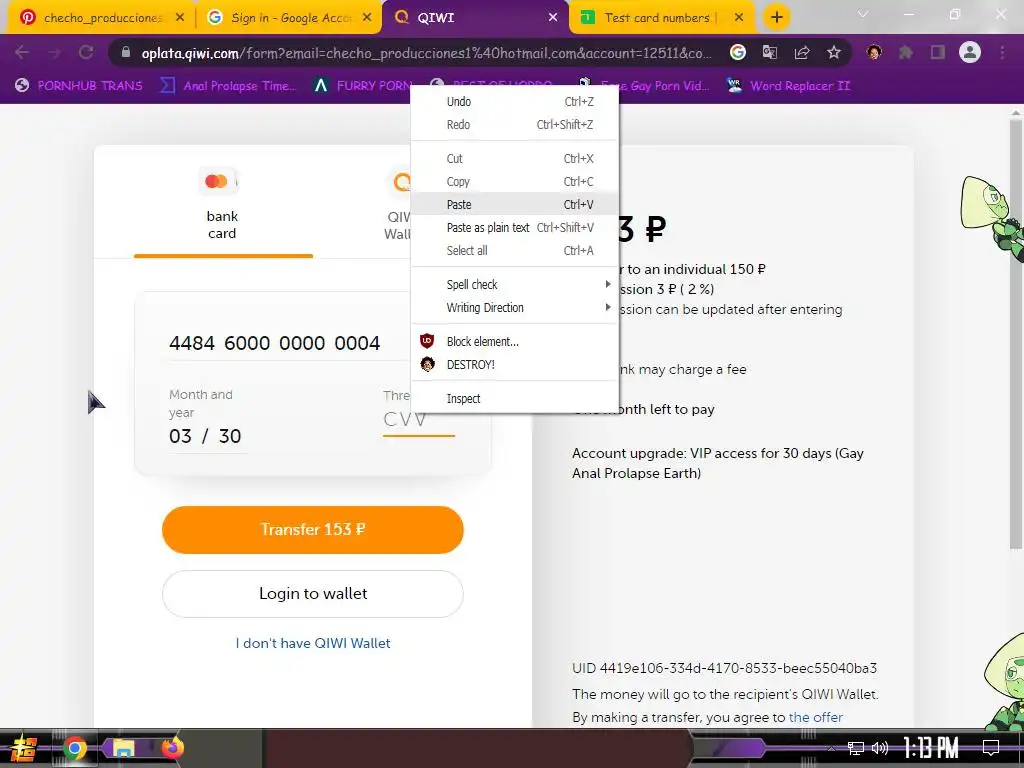The width and height of the screenshot is (1024, 768).
Task: Click the browser back arrow
Action: 22,52
